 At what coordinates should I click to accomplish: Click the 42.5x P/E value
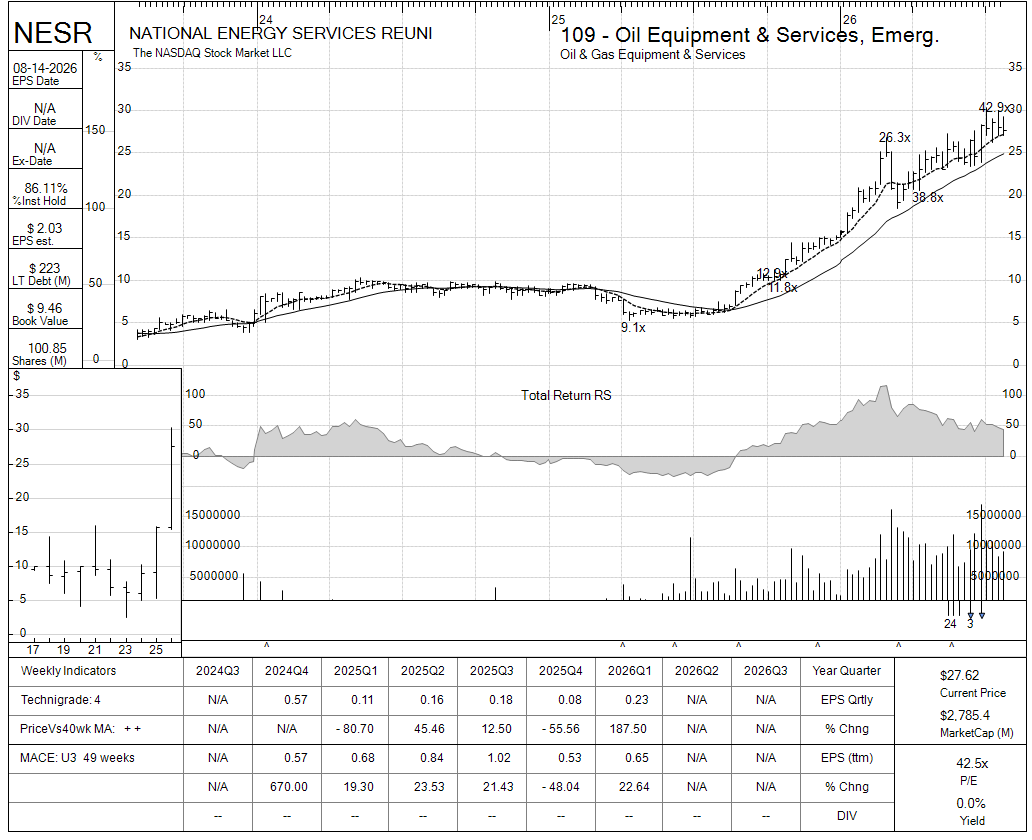972,764
